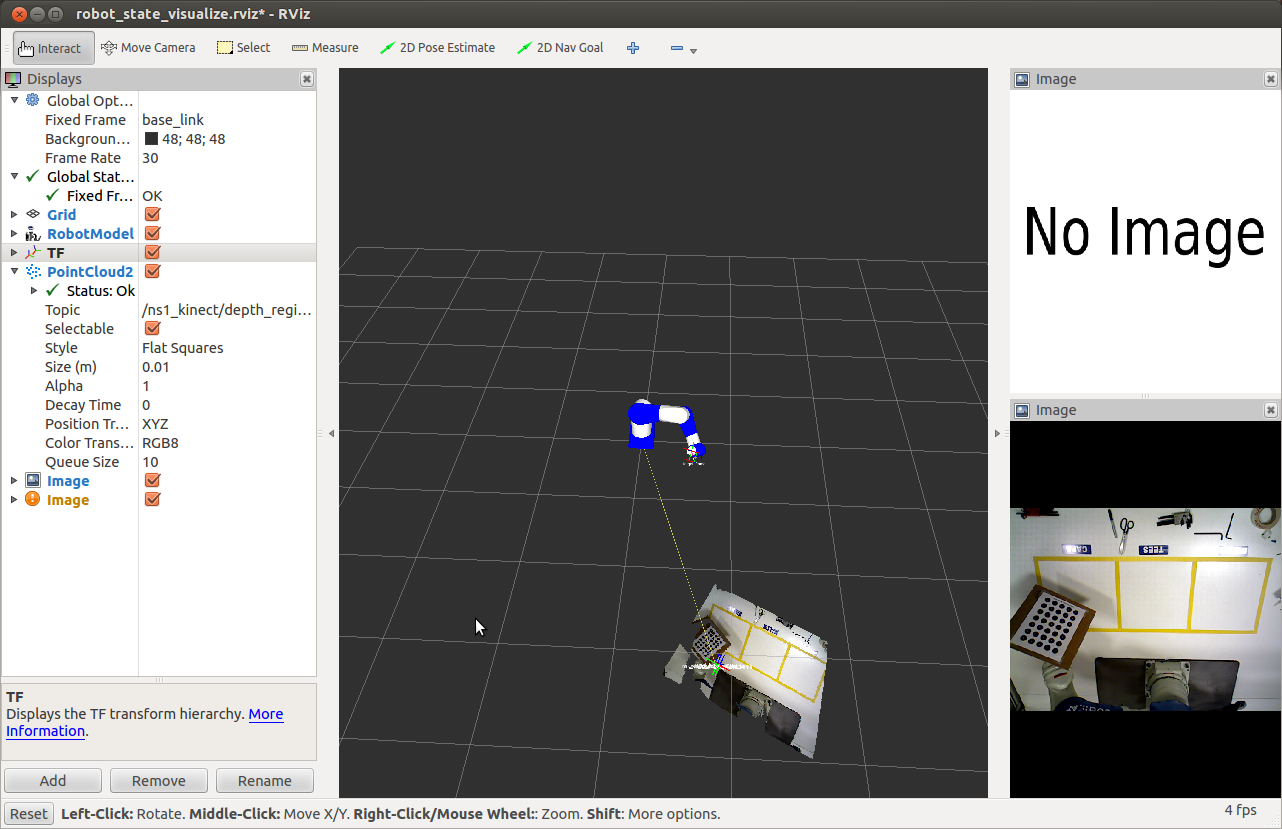Toggle the TF display checkbox
This screenshot has width=1282, height=829.
153,253
